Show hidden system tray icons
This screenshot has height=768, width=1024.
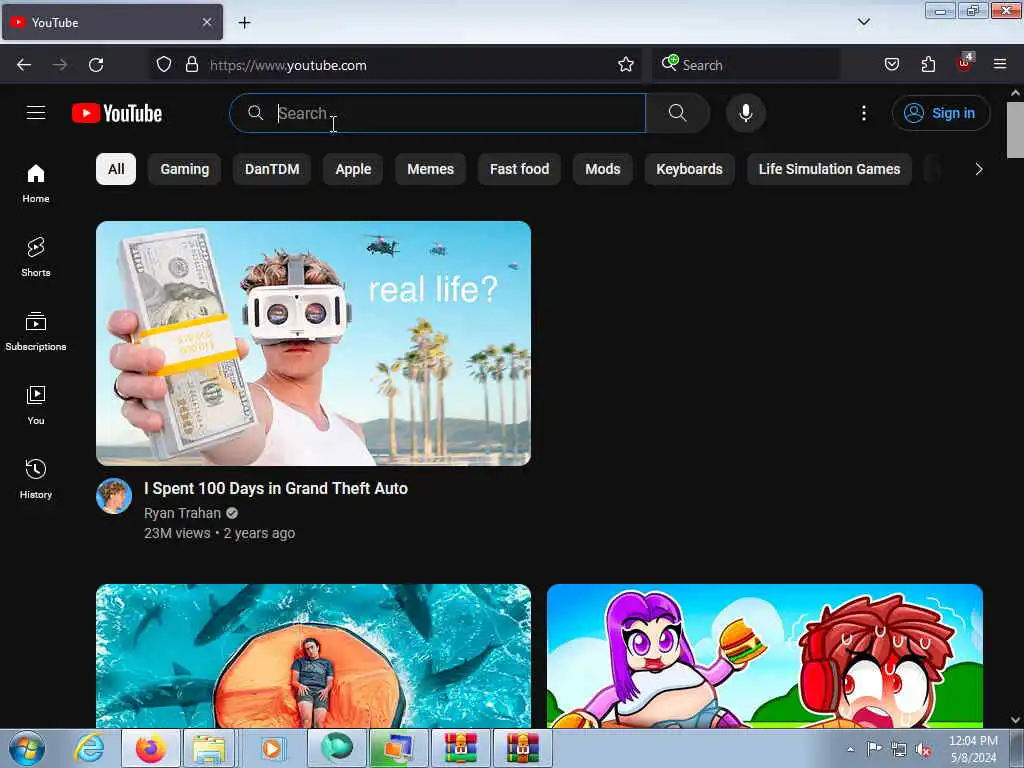pyautogui.click(x=850, y=749)
